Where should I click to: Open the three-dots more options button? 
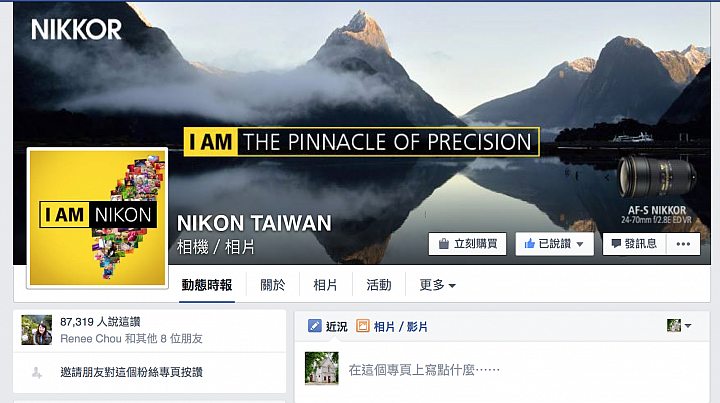click(683, 244)
